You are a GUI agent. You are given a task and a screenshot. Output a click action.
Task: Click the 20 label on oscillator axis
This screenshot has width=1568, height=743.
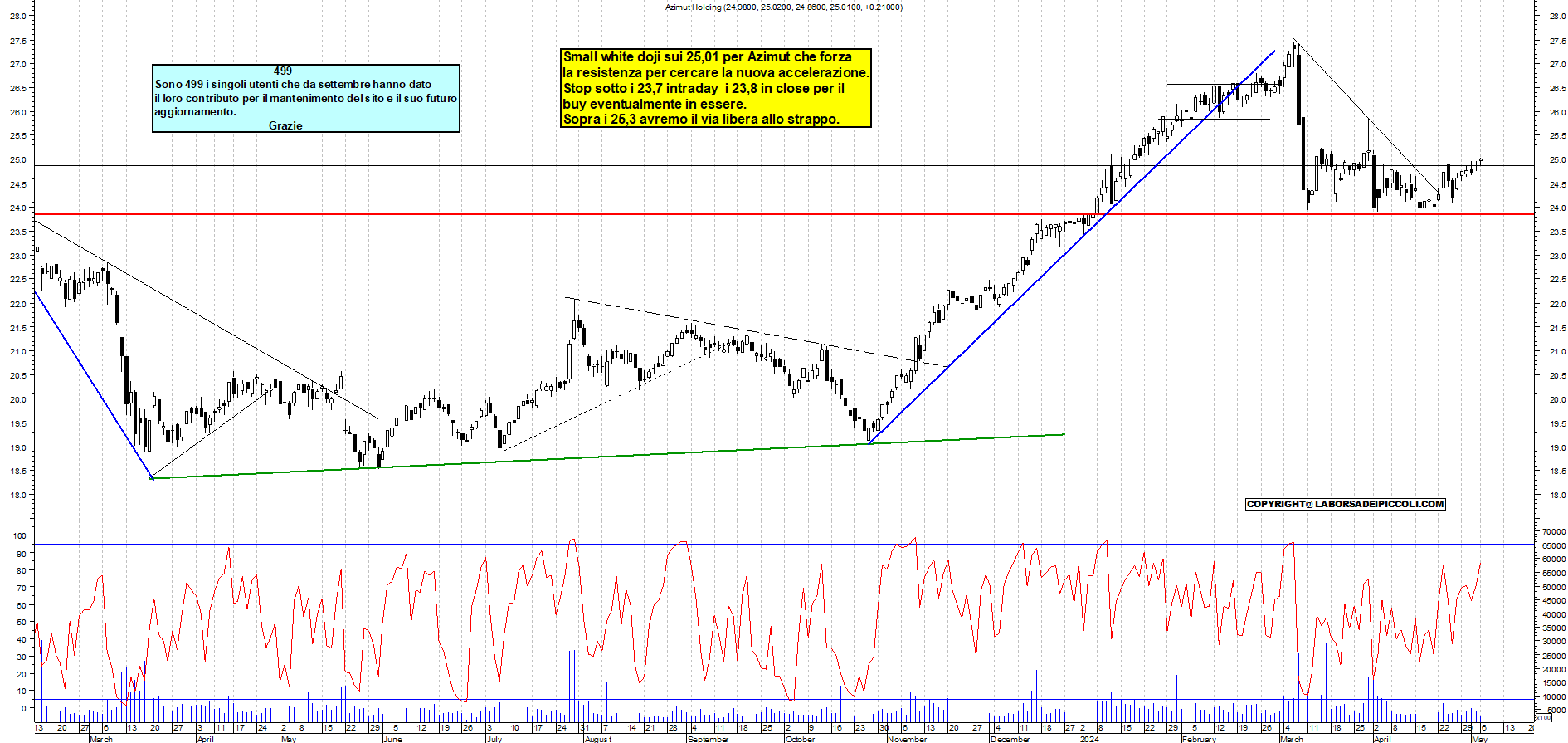click(22, 674)
